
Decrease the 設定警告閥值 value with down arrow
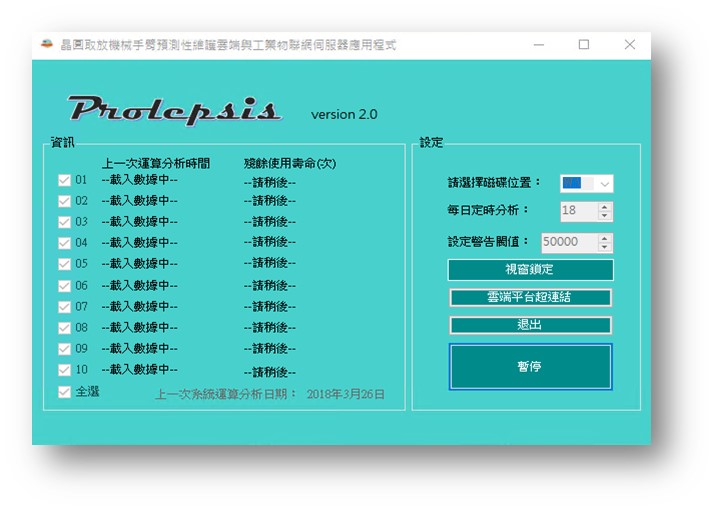[x=605, y=247]
